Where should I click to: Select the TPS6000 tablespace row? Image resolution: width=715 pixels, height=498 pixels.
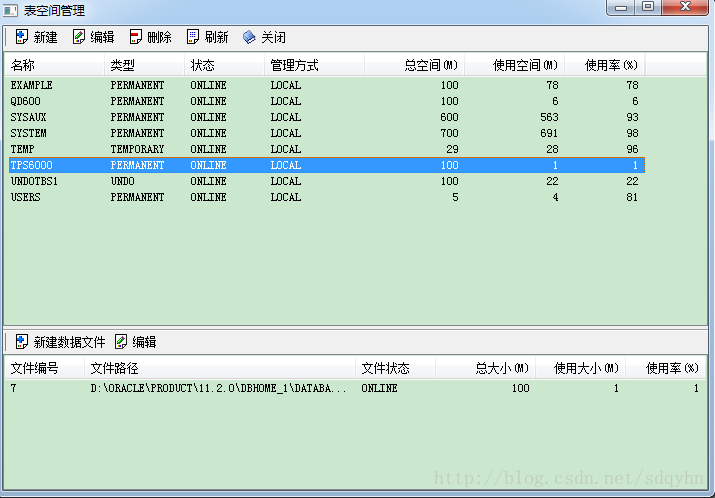coord(326,165)
